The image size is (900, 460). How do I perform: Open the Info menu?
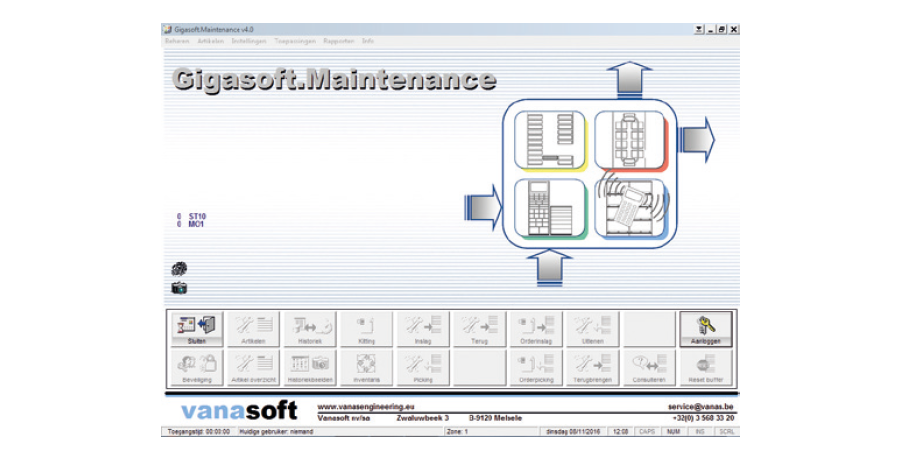click(x=368, y=41)
